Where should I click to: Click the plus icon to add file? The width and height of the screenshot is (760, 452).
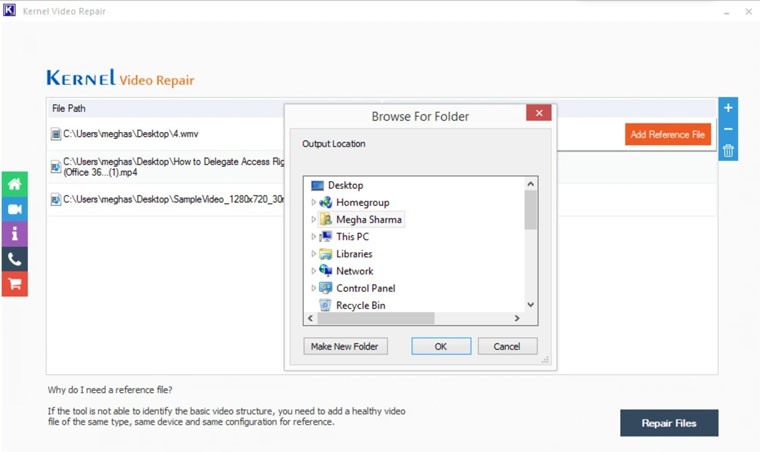pyautogui.click(x=728, y=108)
